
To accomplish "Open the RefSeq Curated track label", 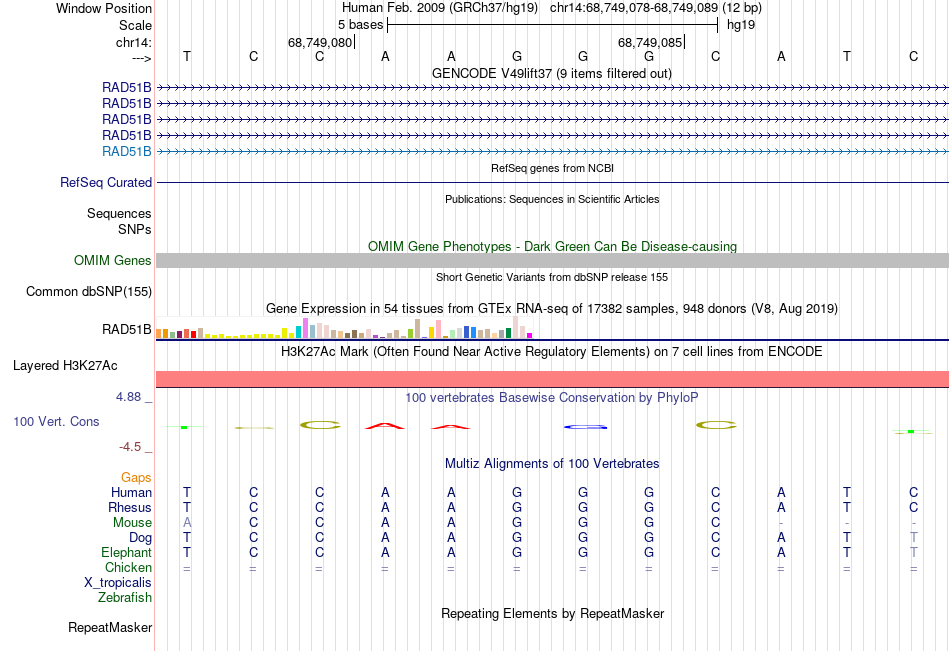I will click(106, 182).
